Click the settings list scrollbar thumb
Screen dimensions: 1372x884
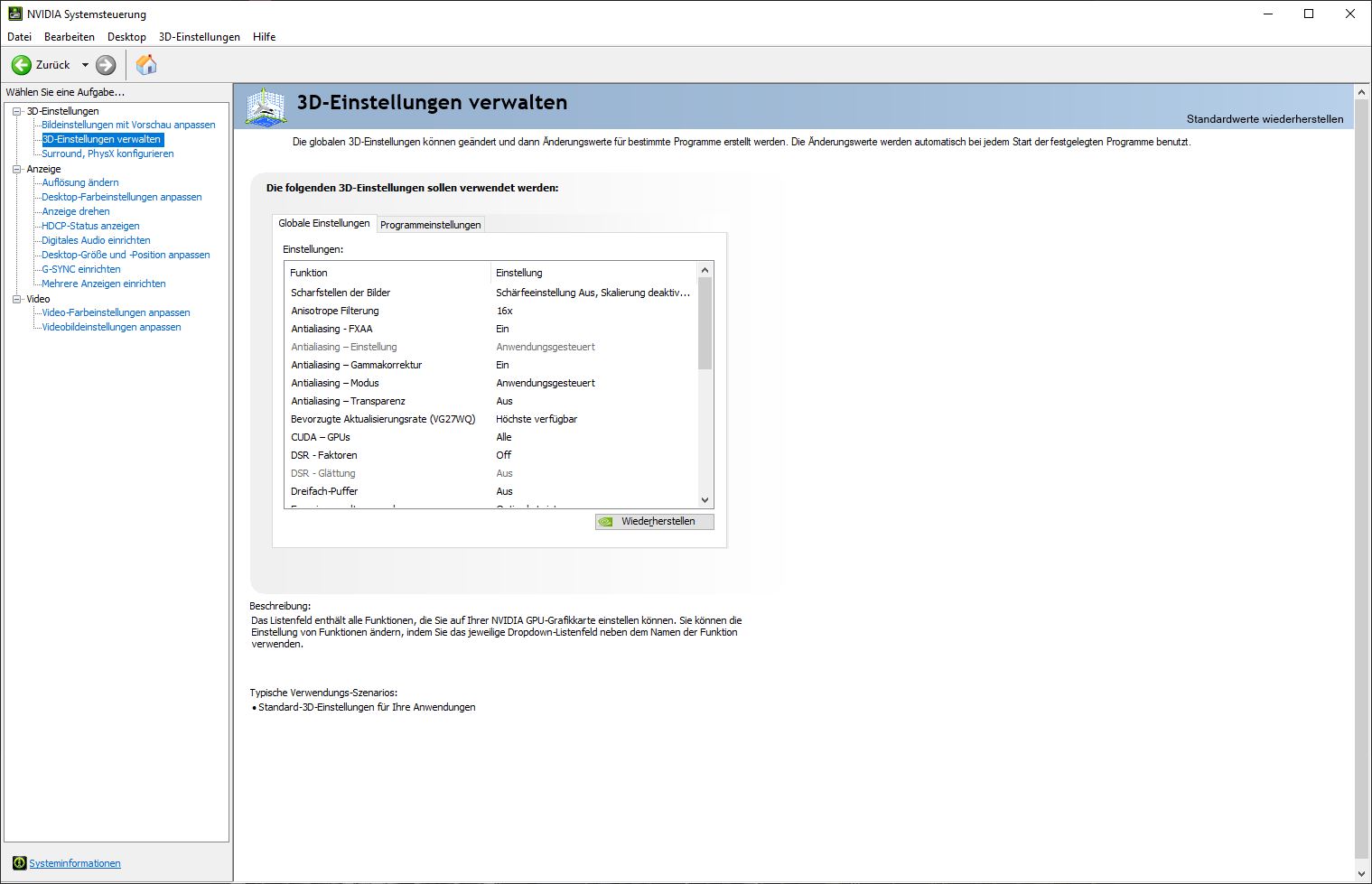click(705, 323)
